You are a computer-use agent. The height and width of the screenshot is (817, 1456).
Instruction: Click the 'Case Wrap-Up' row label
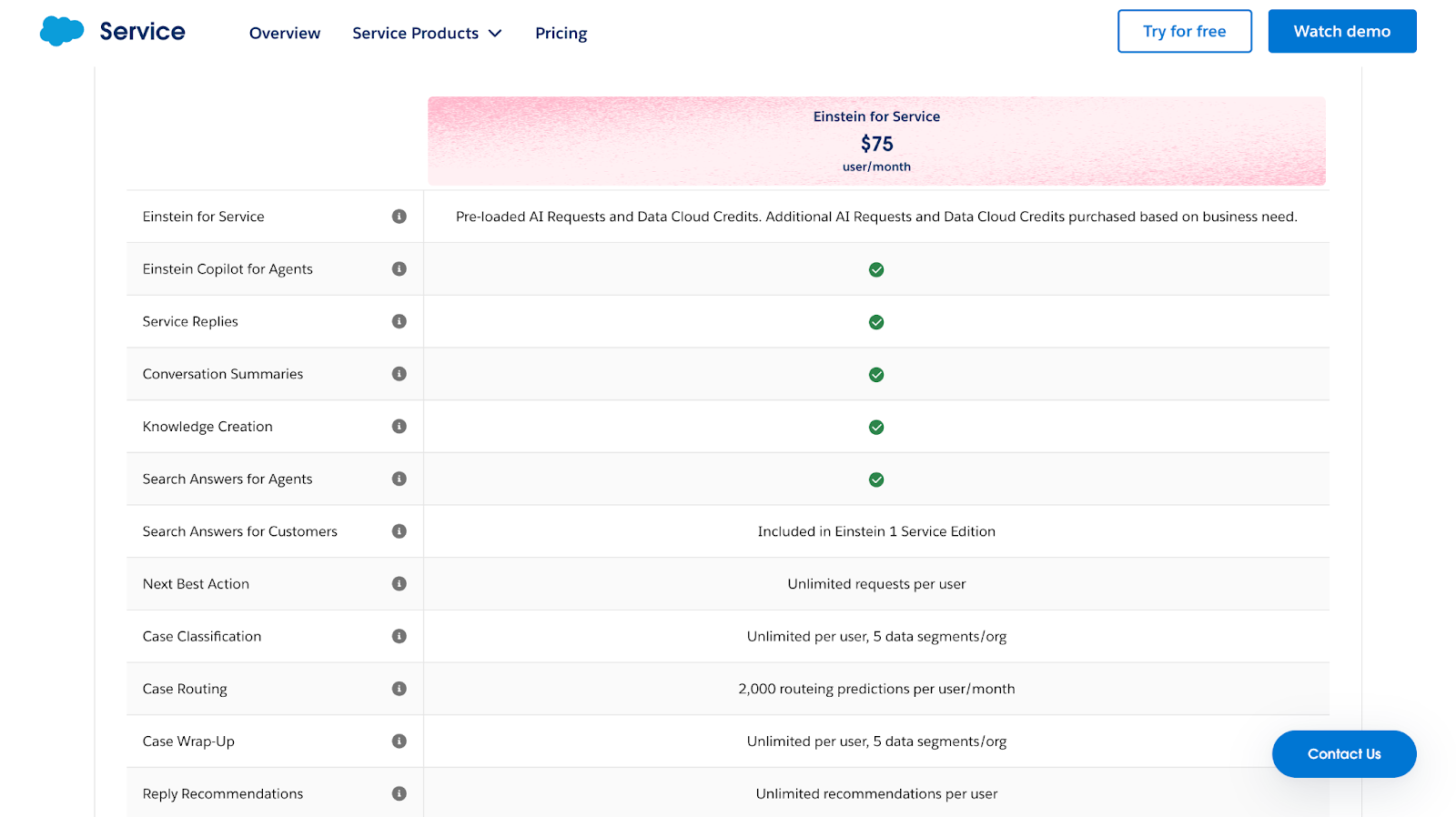pyautogui.click(x=188, y=741)
